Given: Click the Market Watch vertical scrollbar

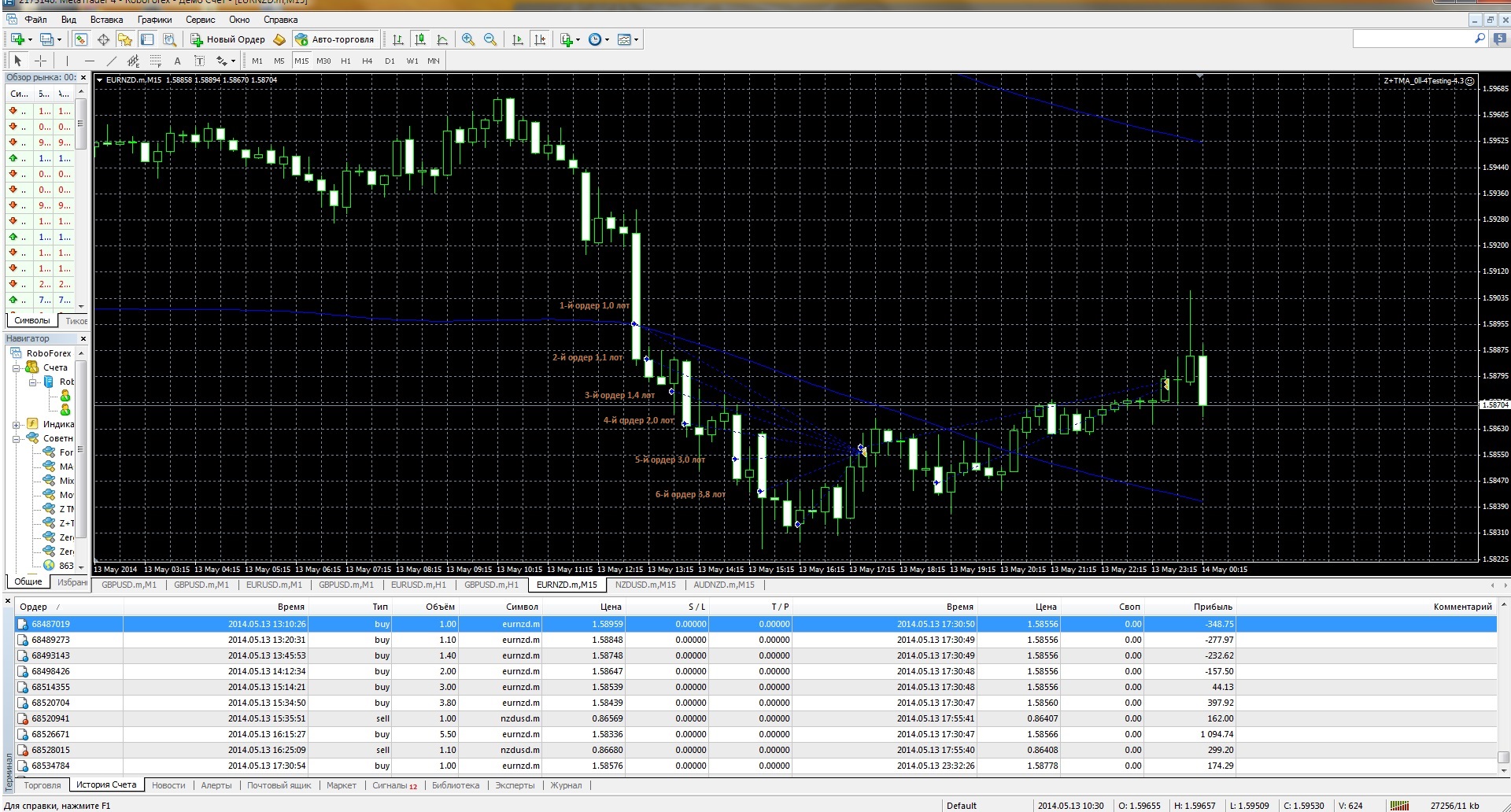Looking at the screenshot, I should 80,197.
